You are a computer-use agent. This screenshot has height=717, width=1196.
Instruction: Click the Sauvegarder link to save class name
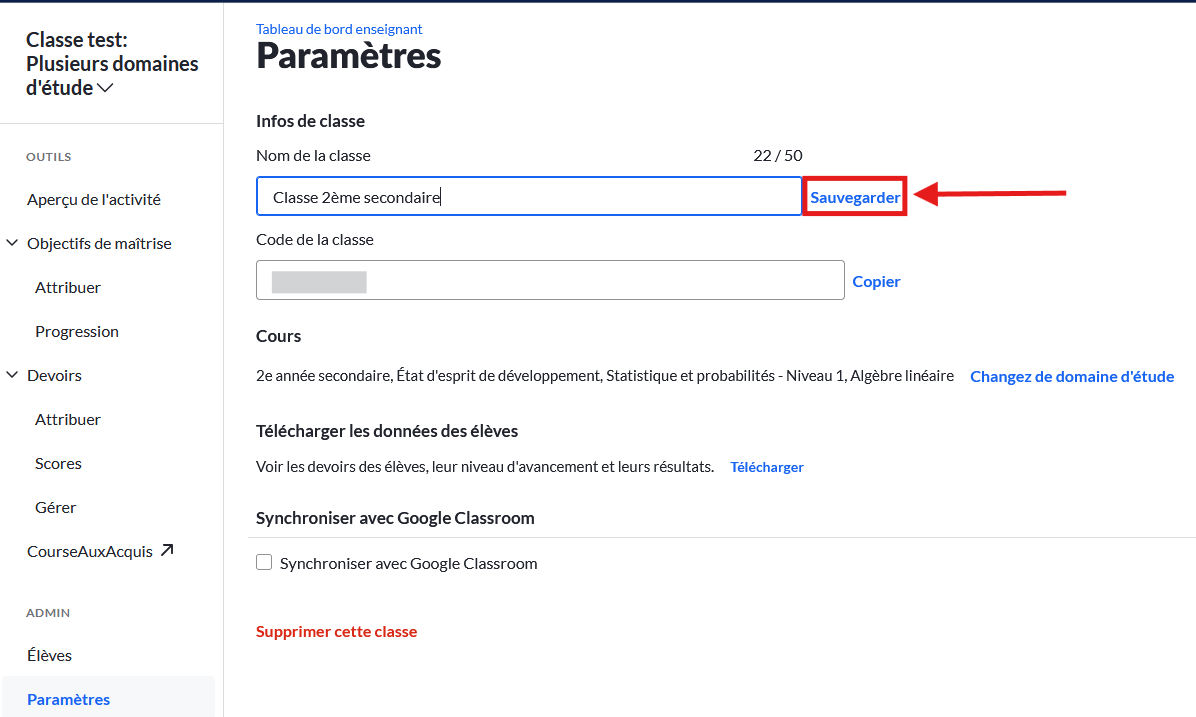pos(855,198)
